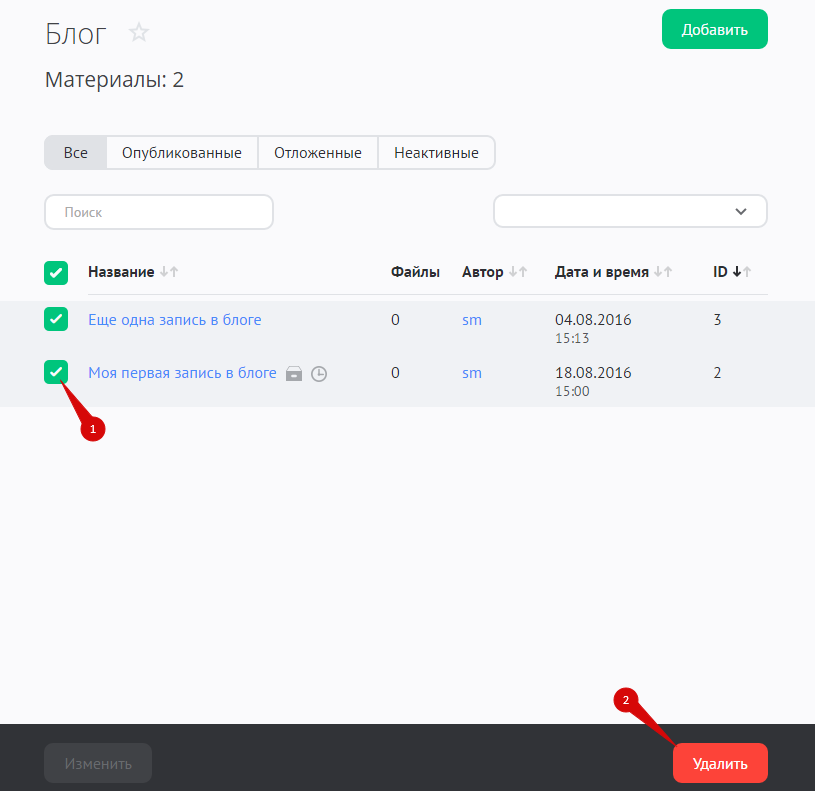Screen dimensions: 815x791
Task: Sort by Автор using the sort arrows
Action: pyautogui.click(x=518, y=272)
